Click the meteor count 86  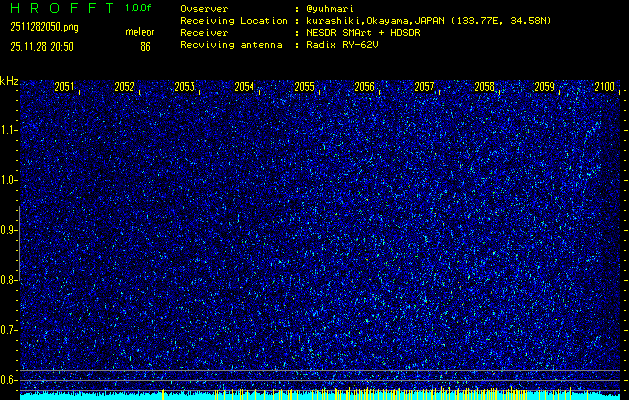[145, 47]
